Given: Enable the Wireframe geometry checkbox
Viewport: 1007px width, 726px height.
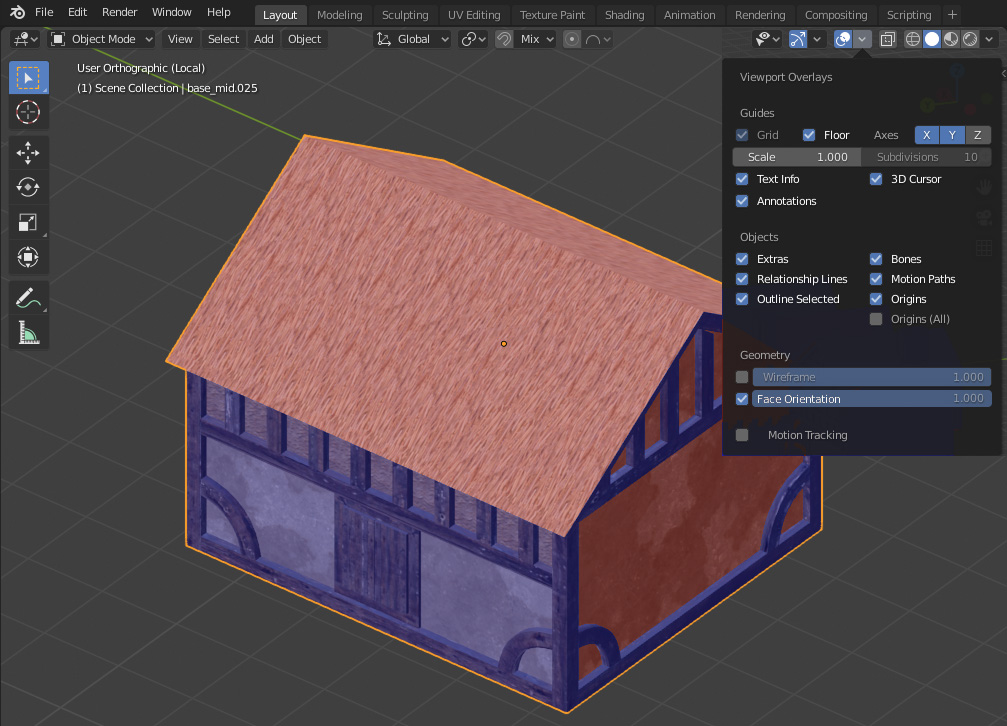Looking at the screenshot, I should click(742, 377).
